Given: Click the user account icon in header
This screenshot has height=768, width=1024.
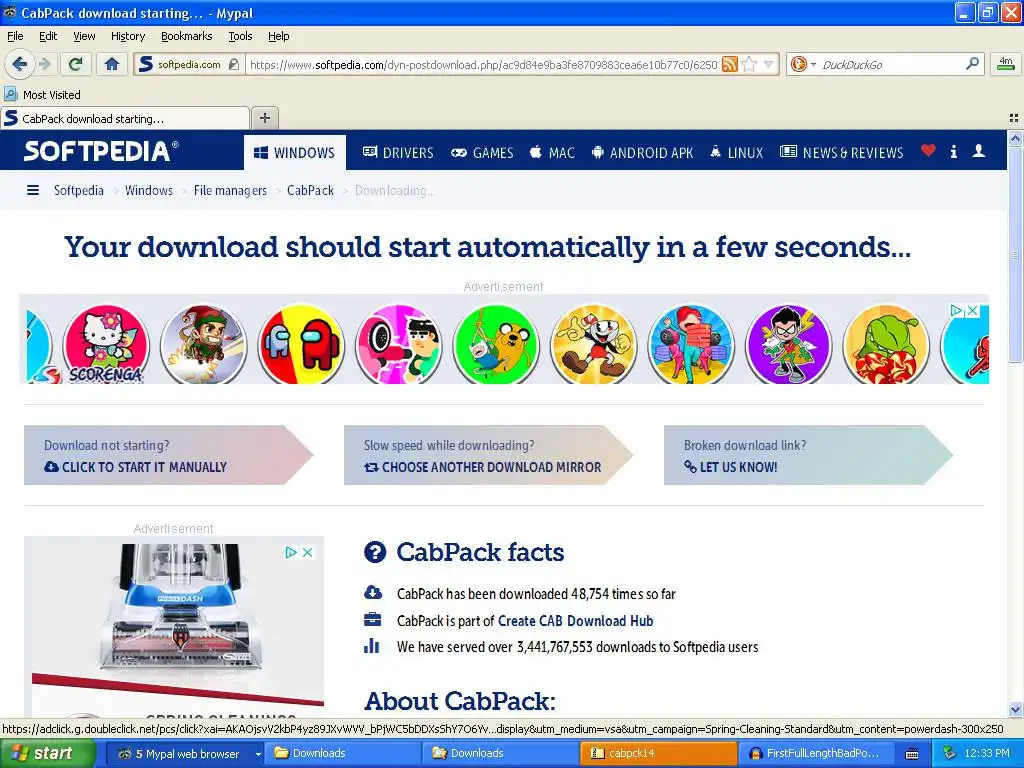Looking at the screenshot, I should coord(978,151).
